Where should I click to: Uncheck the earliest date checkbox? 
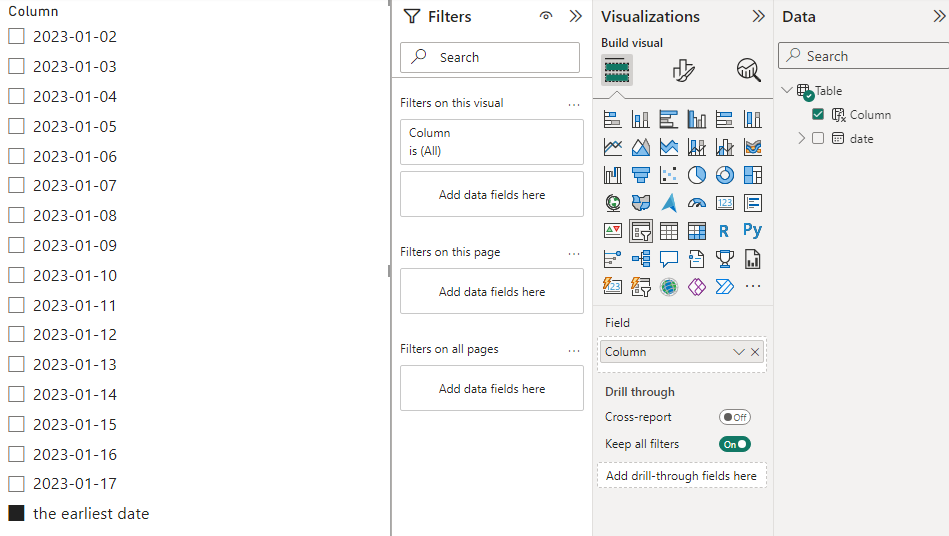pos(16,513)
